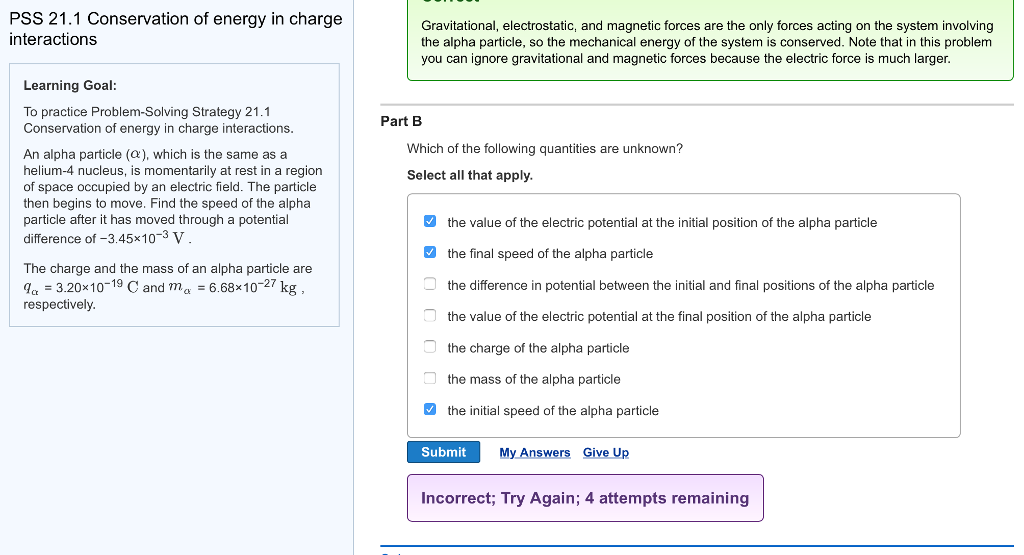
Task: Click the alpha particle charge value 3.20×10⁻¹⁹ C
Action: (88, 288)
